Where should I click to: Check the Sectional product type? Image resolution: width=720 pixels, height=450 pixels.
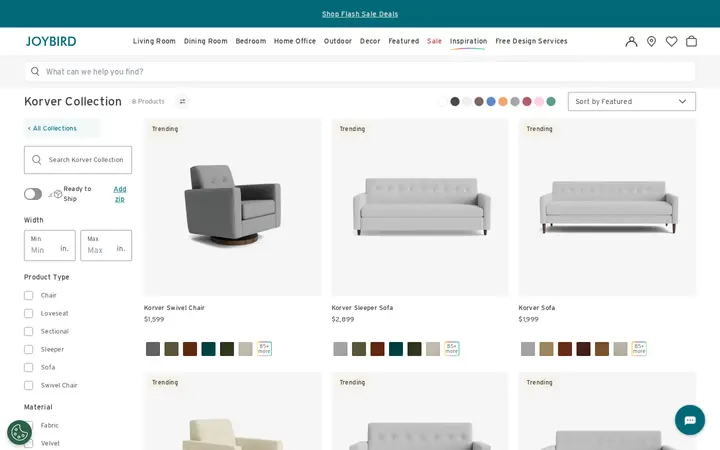click(28, 331)
